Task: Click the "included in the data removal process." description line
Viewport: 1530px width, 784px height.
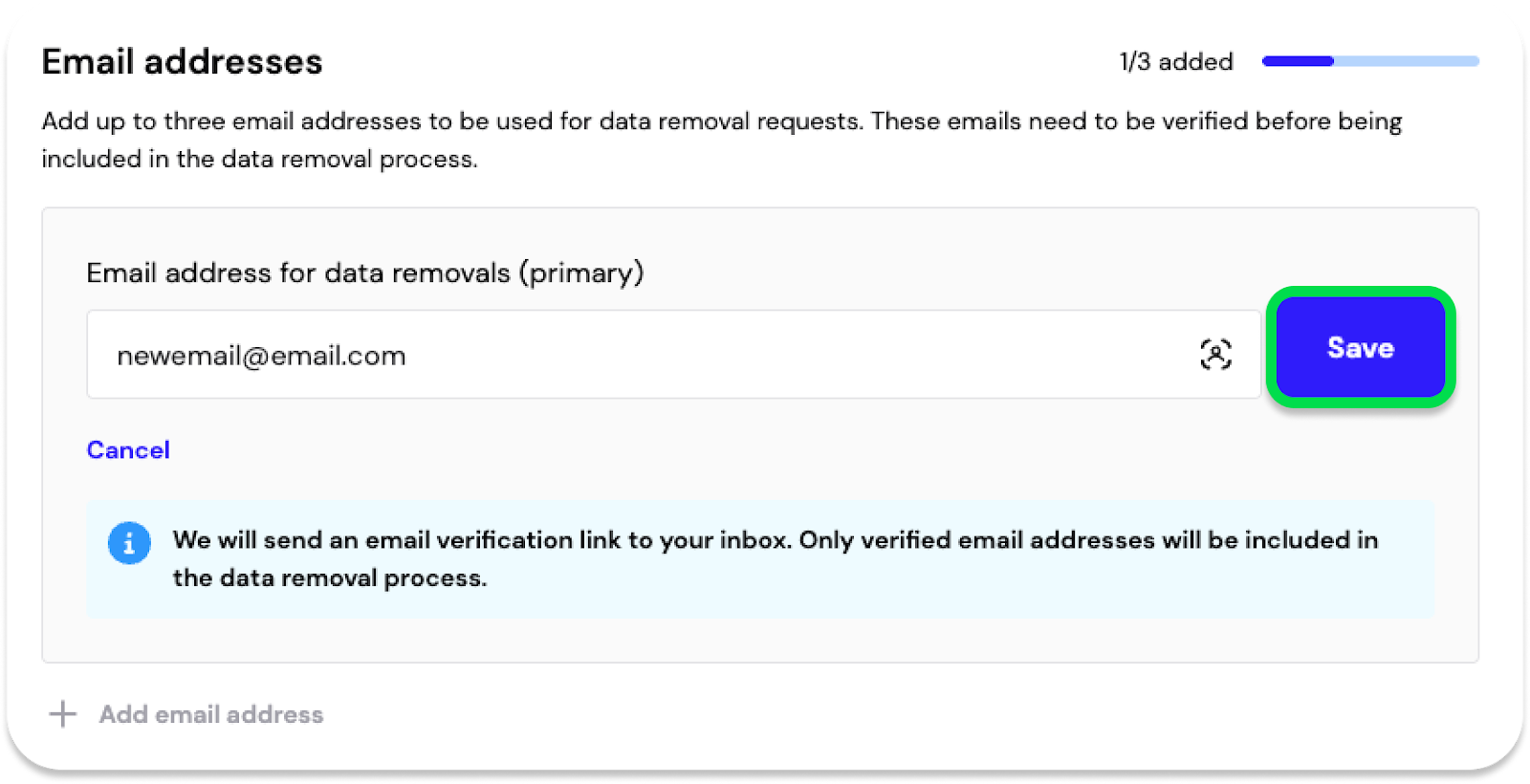Action: click(x=259, y=159)
